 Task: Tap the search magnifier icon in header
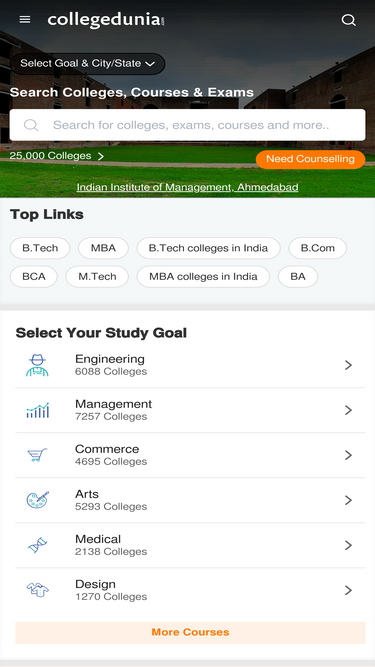click(x=349, y=20)
